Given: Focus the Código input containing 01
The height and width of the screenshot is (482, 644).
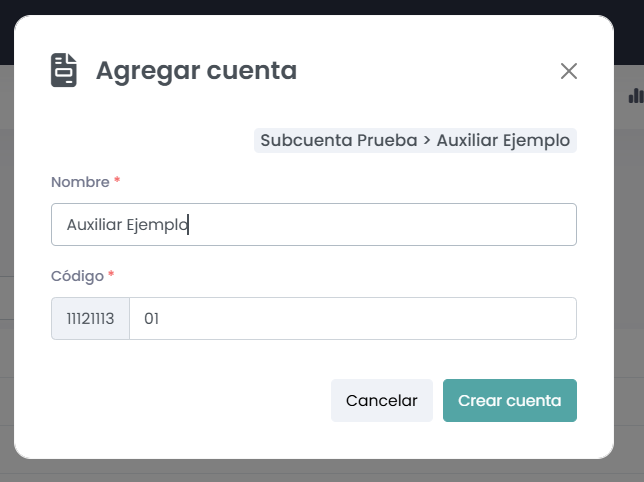Looking at the screenshot, I should point(352,319).
